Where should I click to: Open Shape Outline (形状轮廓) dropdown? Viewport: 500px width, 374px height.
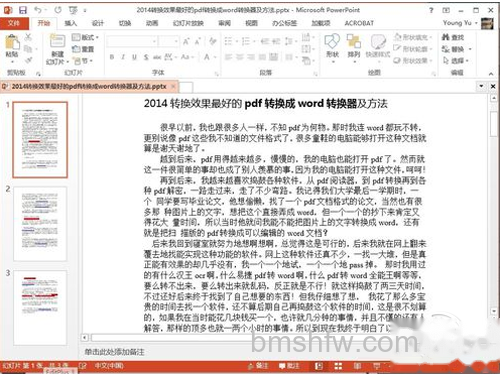[413, 49]
